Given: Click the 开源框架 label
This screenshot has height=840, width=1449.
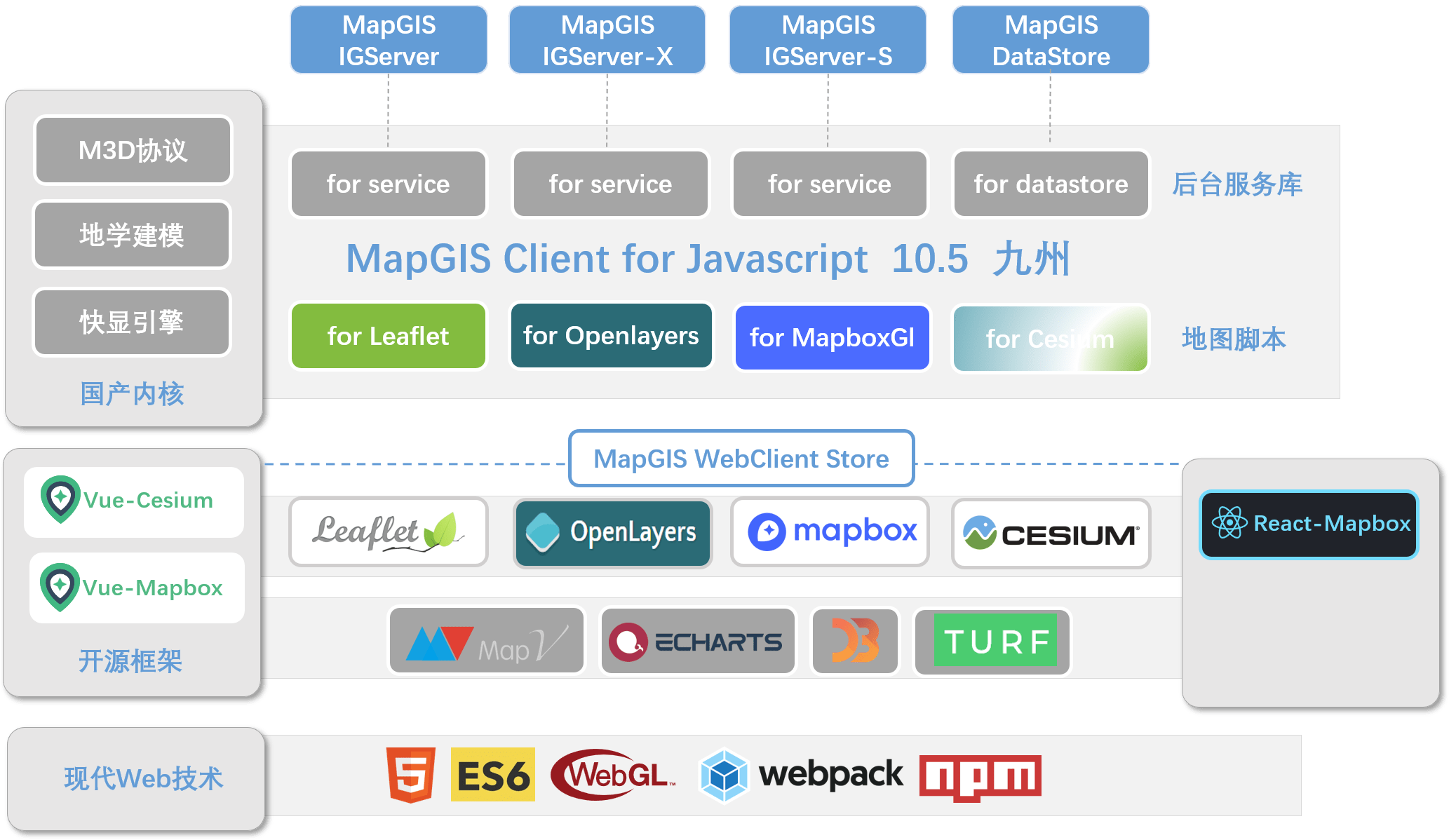Looking at the screenshot, I should (130, 661).
